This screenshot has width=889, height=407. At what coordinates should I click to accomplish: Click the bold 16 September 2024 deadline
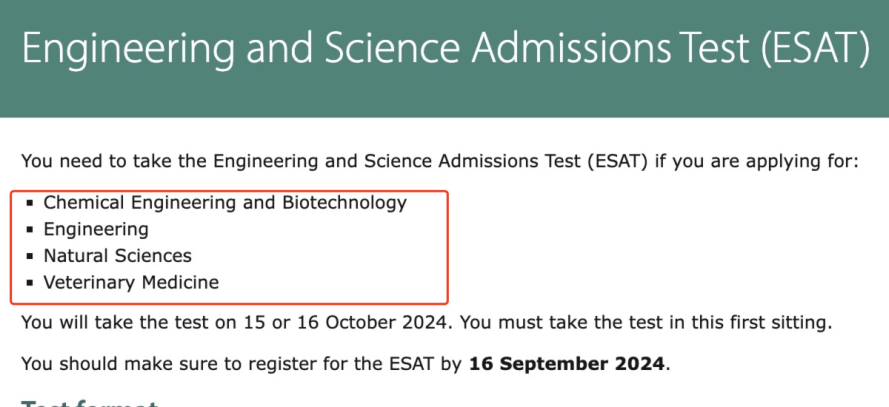click(566, 363)
